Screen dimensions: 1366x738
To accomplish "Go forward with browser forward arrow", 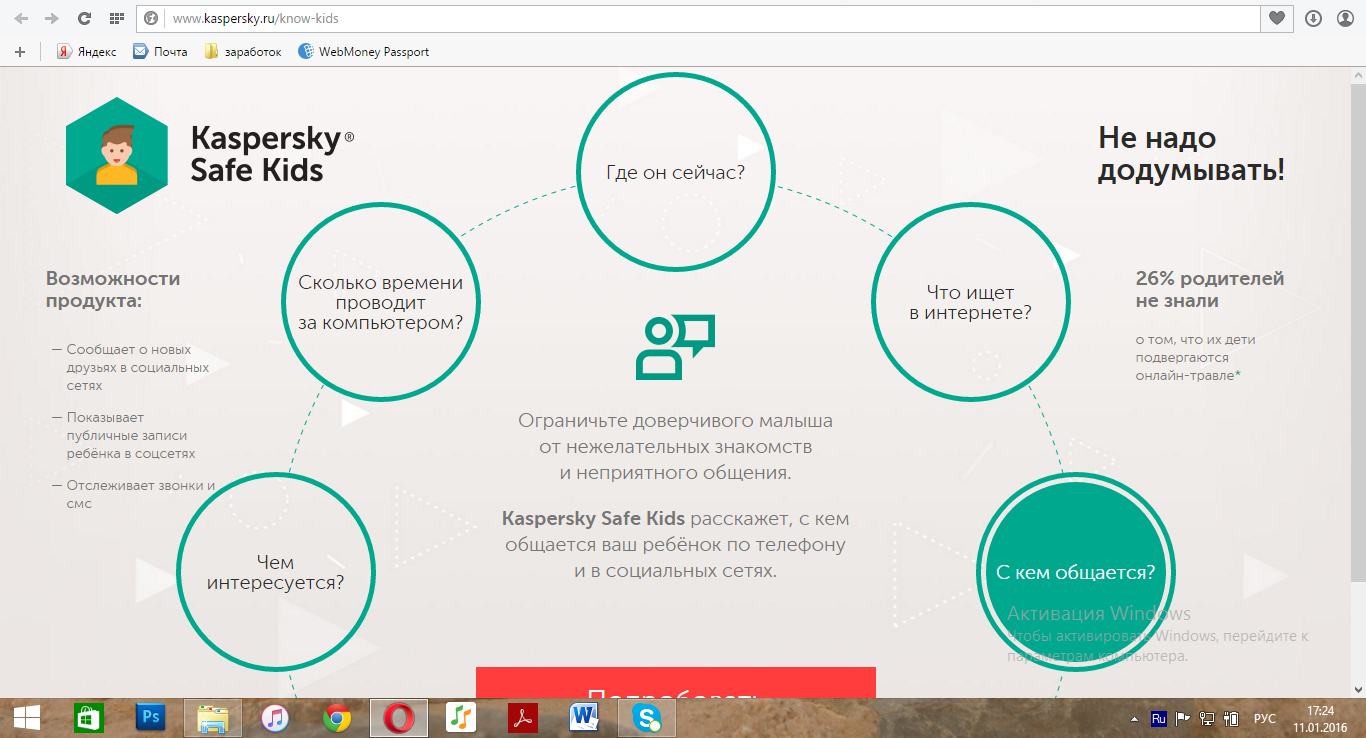I will coord(53,18).
